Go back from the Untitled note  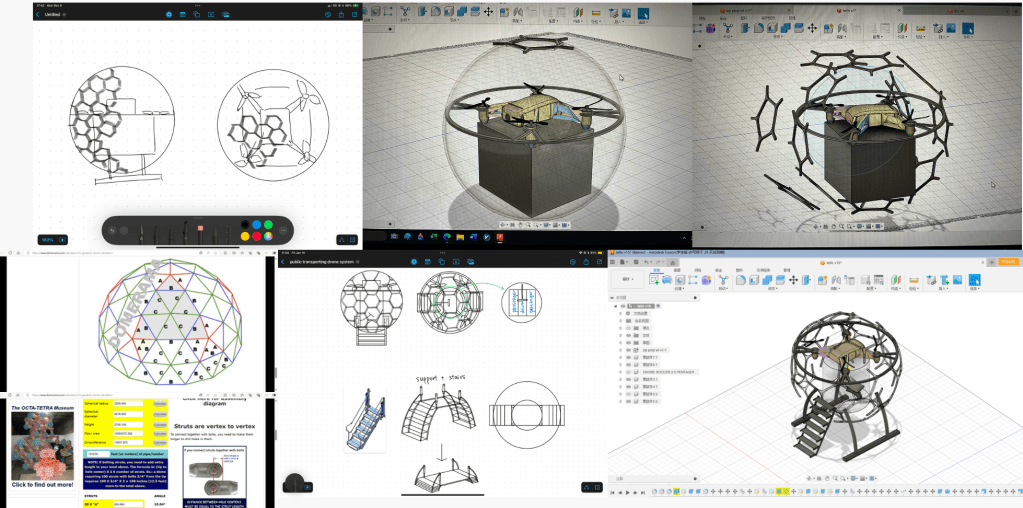click(38, 15)
